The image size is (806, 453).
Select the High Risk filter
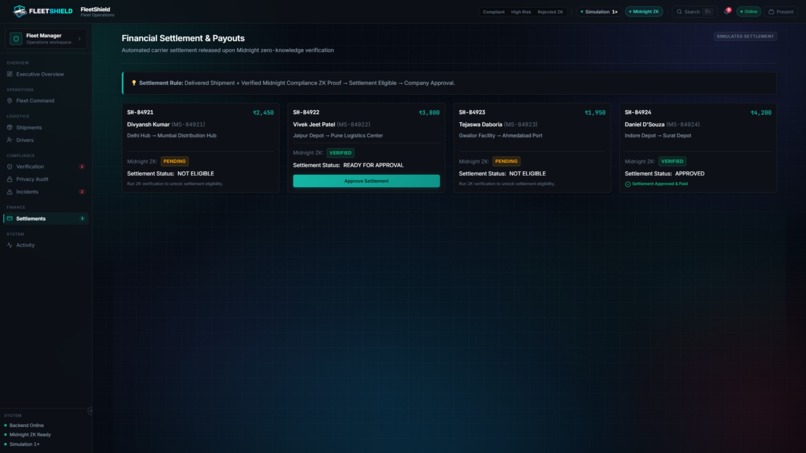coord(521,12)
